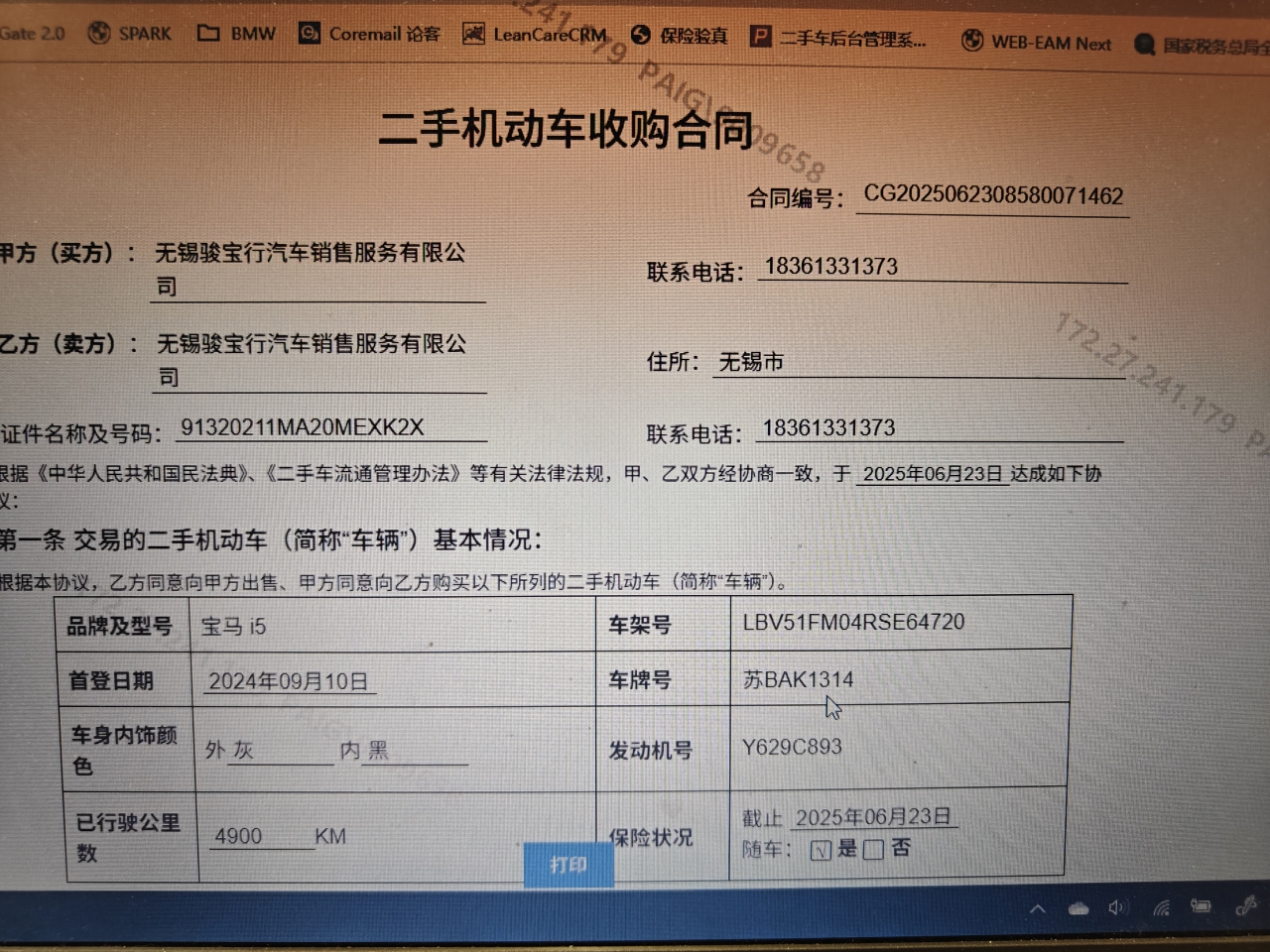
Task: Select the VIN LBV51FM04RSE64720
Action: point(853,622)
